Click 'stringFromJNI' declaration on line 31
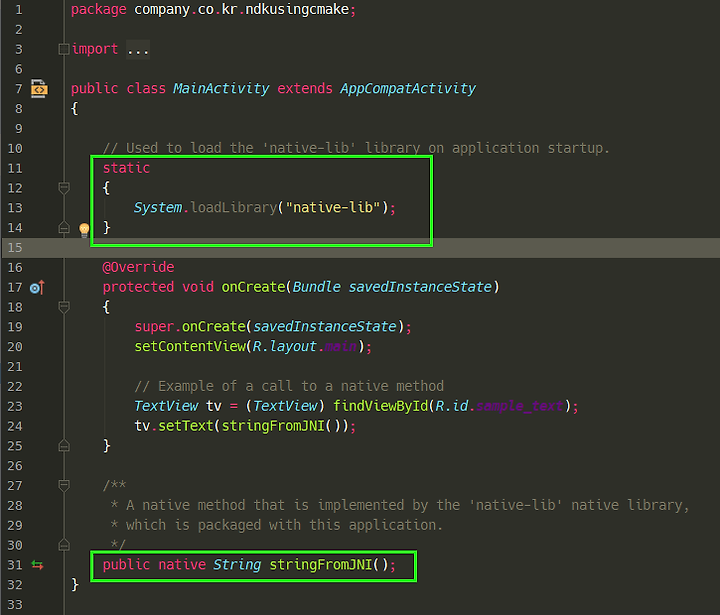 click(x=321, y=564)
